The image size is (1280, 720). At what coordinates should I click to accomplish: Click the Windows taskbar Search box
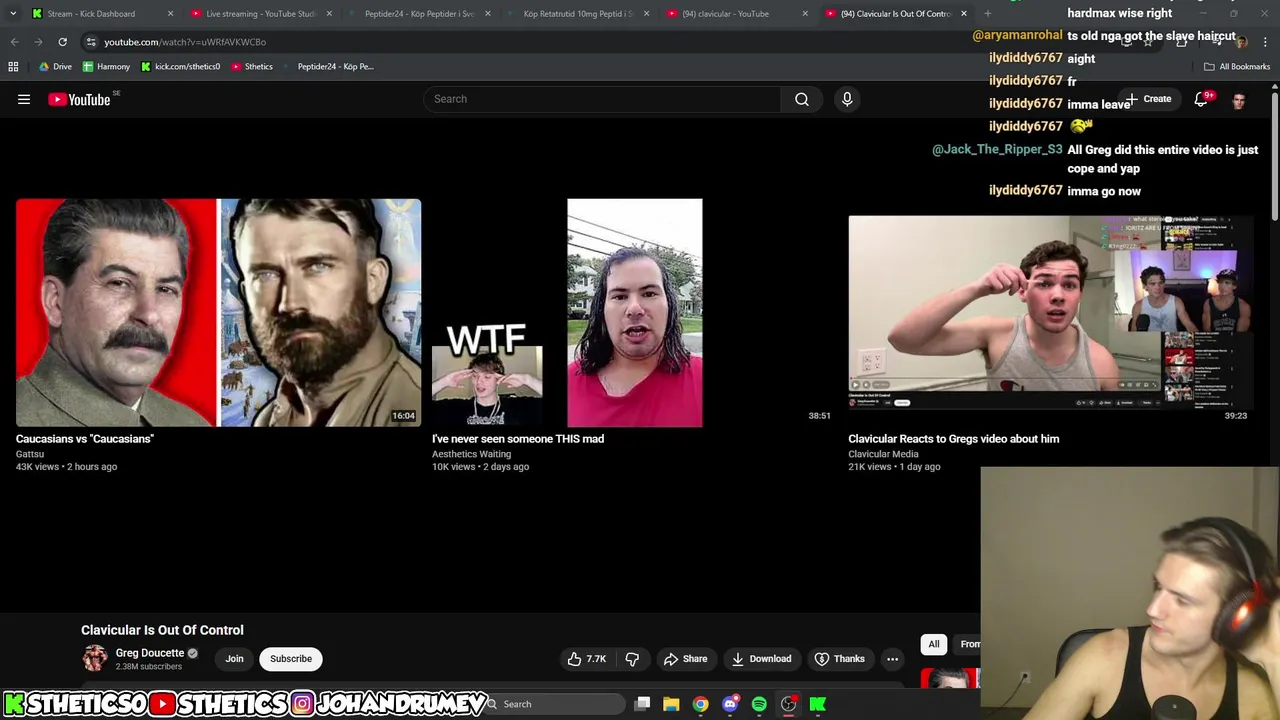click(x=555, y=704)
